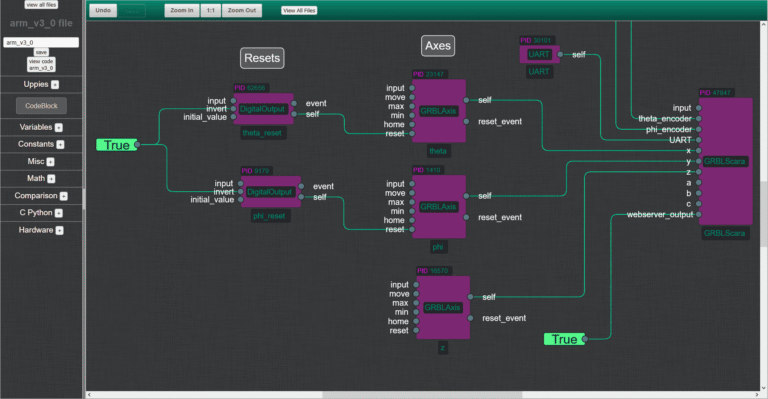Select the UART block
The image size is (768, 399).
[539, 54]
